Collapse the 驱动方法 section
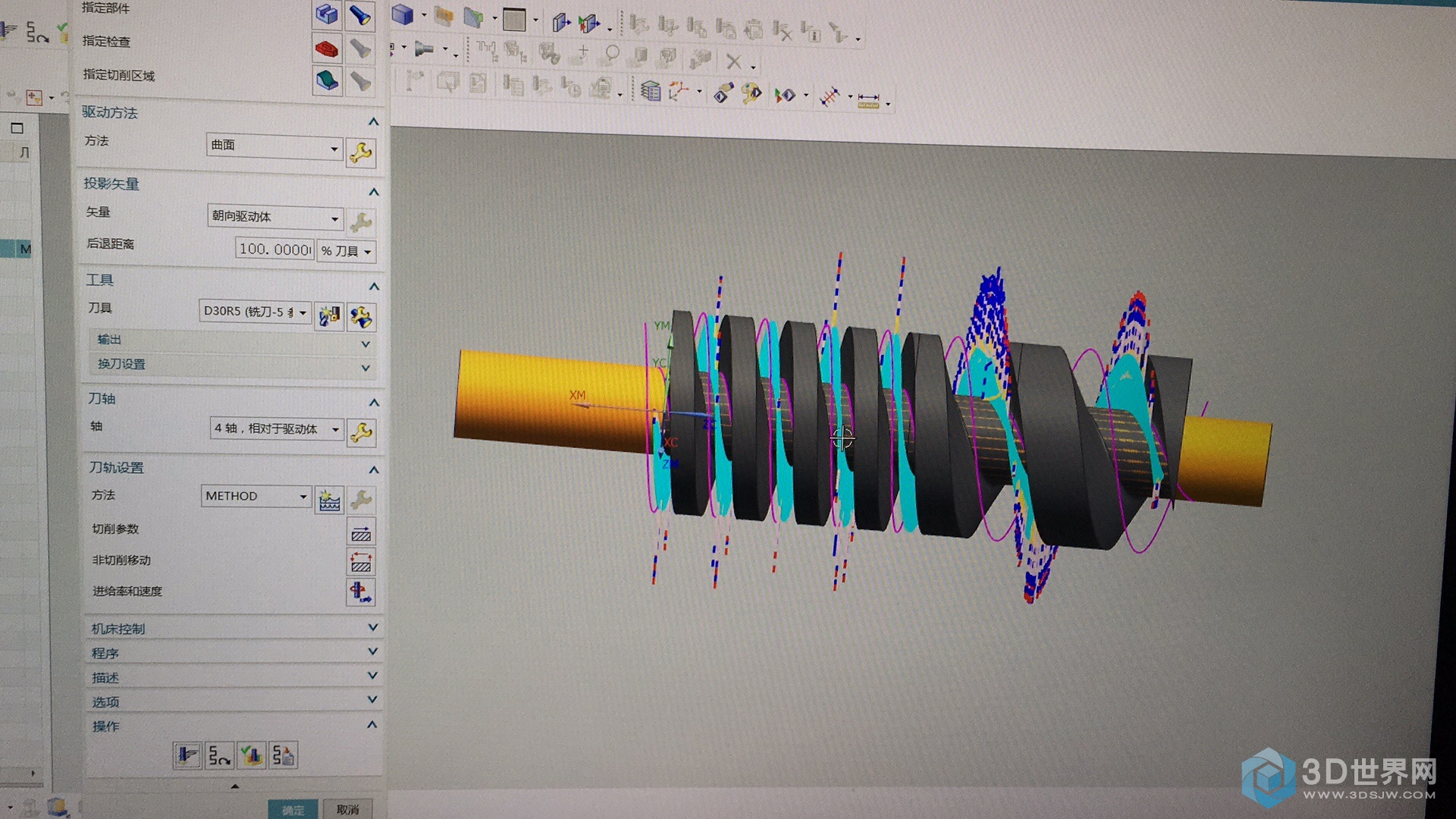Screen dimensions: 1456x819 (373, 121)
